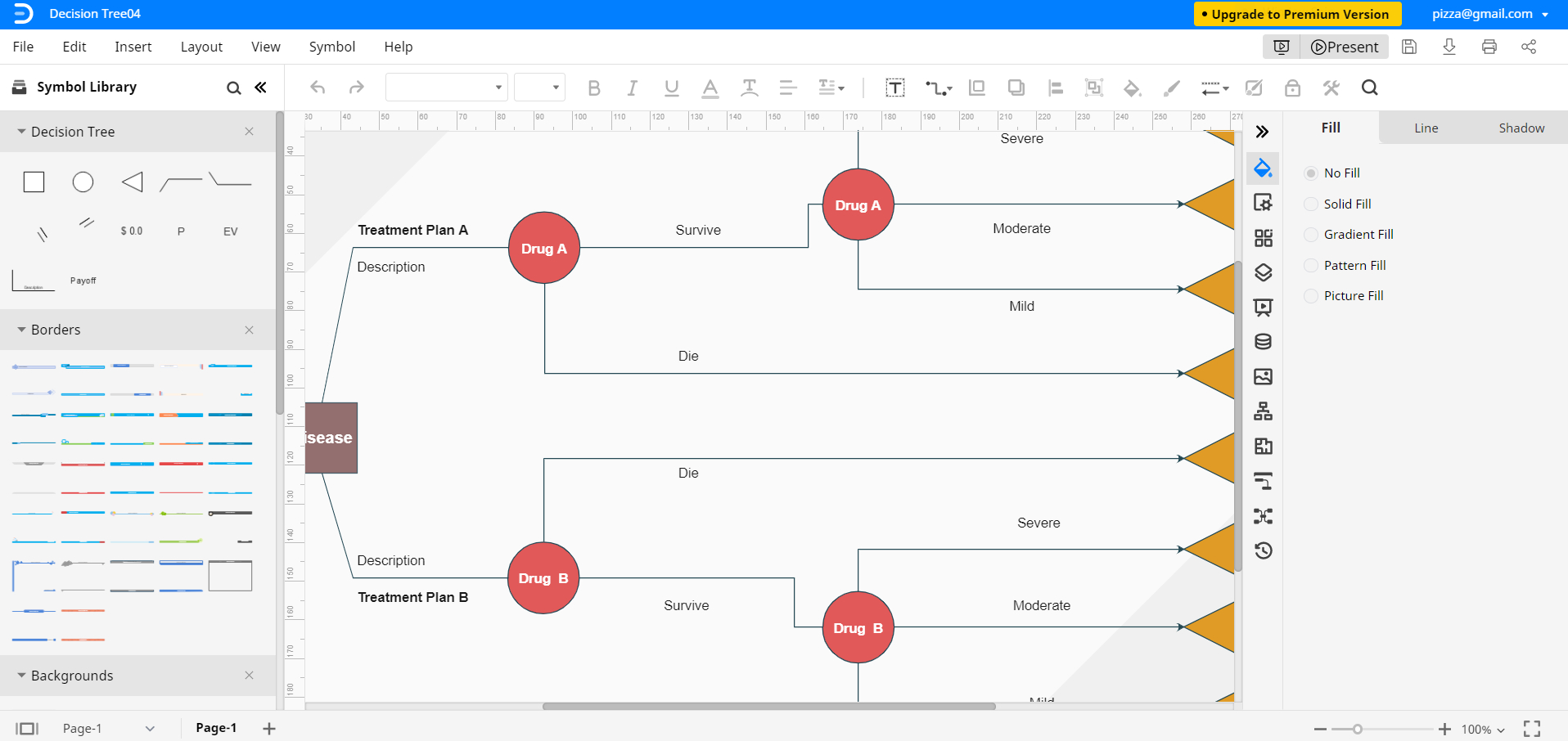Image resolution: width=1568 pixels, height=741 pixels.
Task: Click the Lock icon in toolbar
Action: 1292,88
